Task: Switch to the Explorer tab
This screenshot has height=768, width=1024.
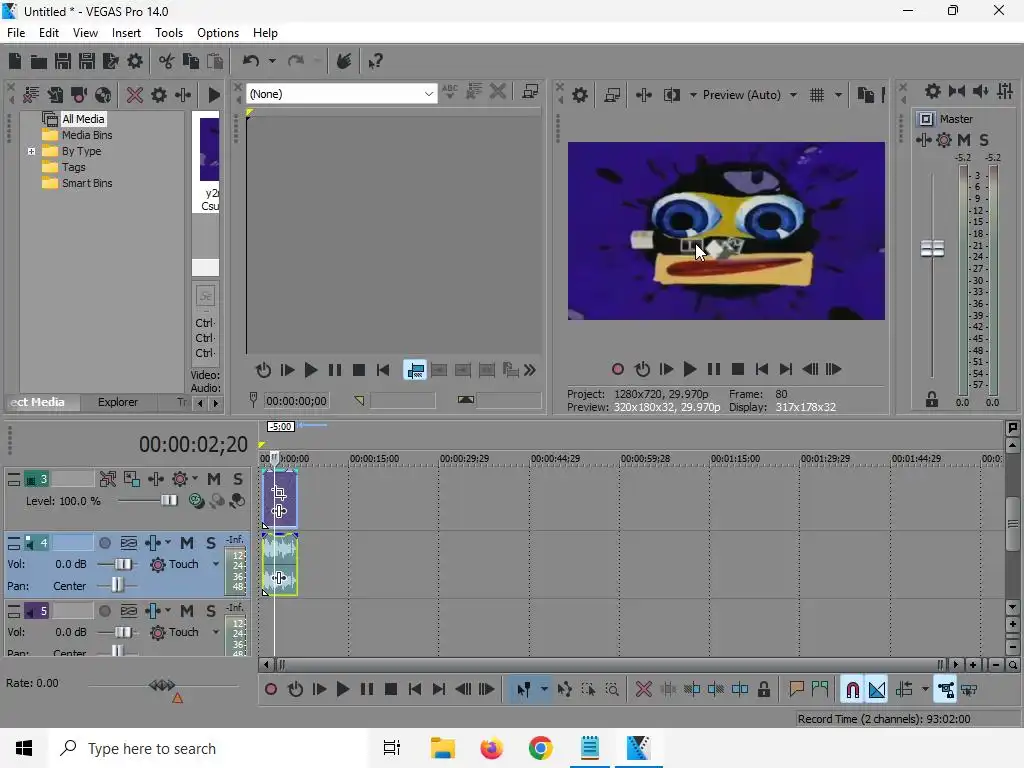Action: click(118, 402)
